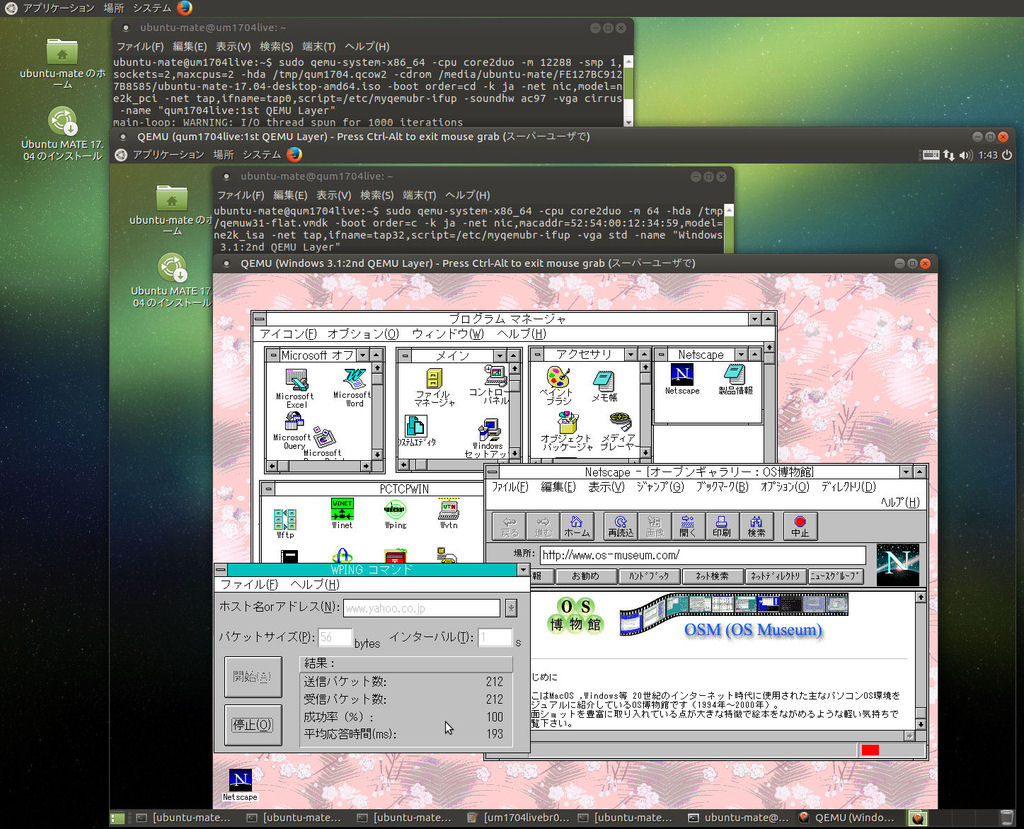Click the Firefox icon in the outer top panel

185,8
